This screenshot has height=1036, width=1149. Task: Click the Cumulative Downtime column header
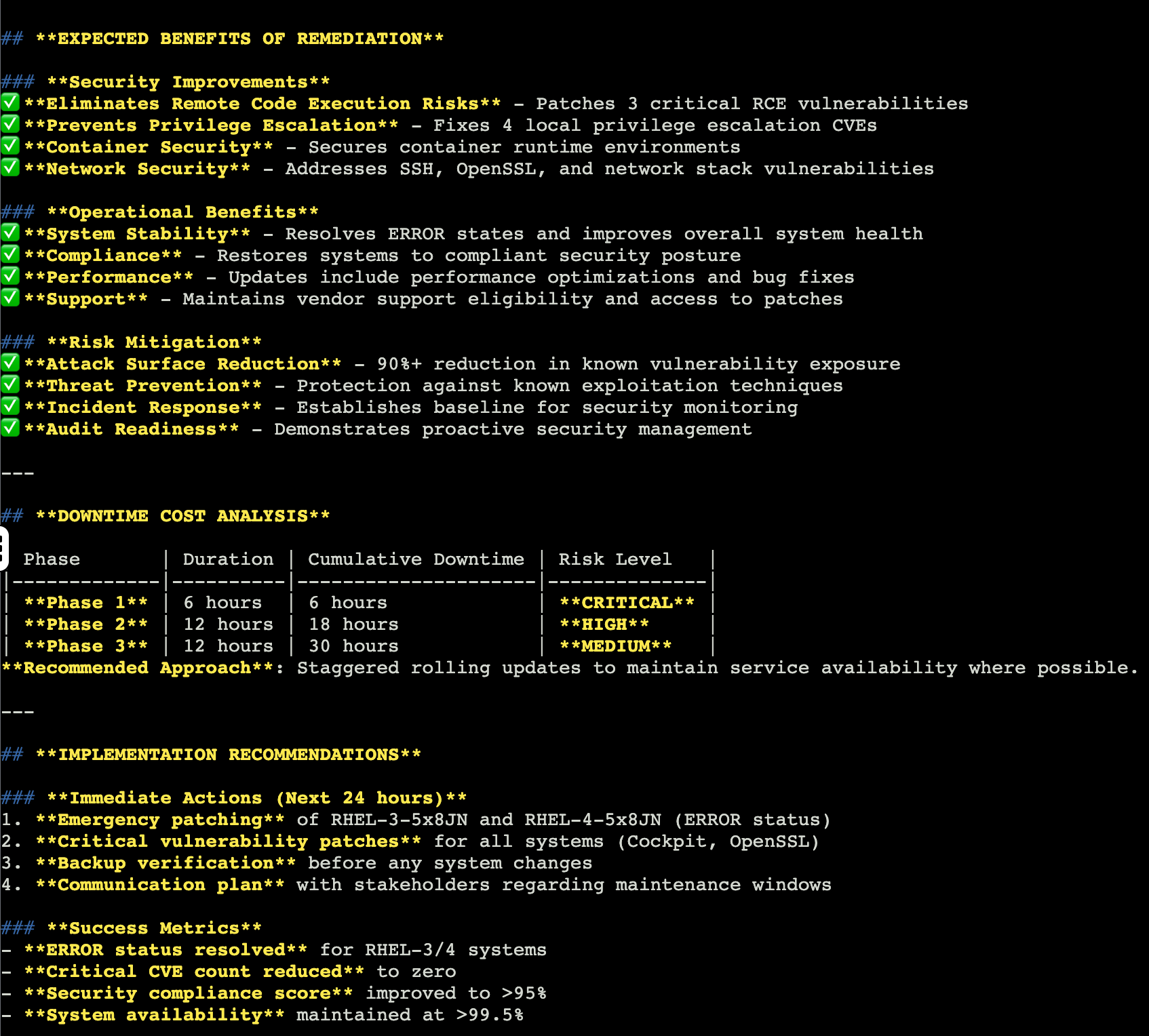pos(416,559)
